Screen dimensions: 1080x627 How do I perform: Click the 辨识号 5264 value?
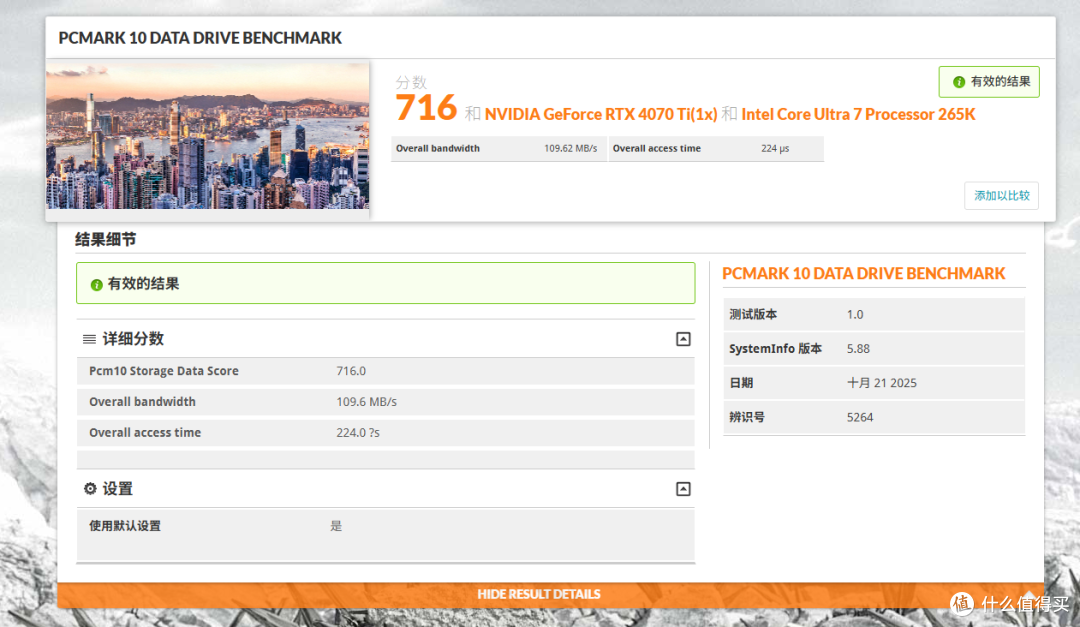coord(860,418)
